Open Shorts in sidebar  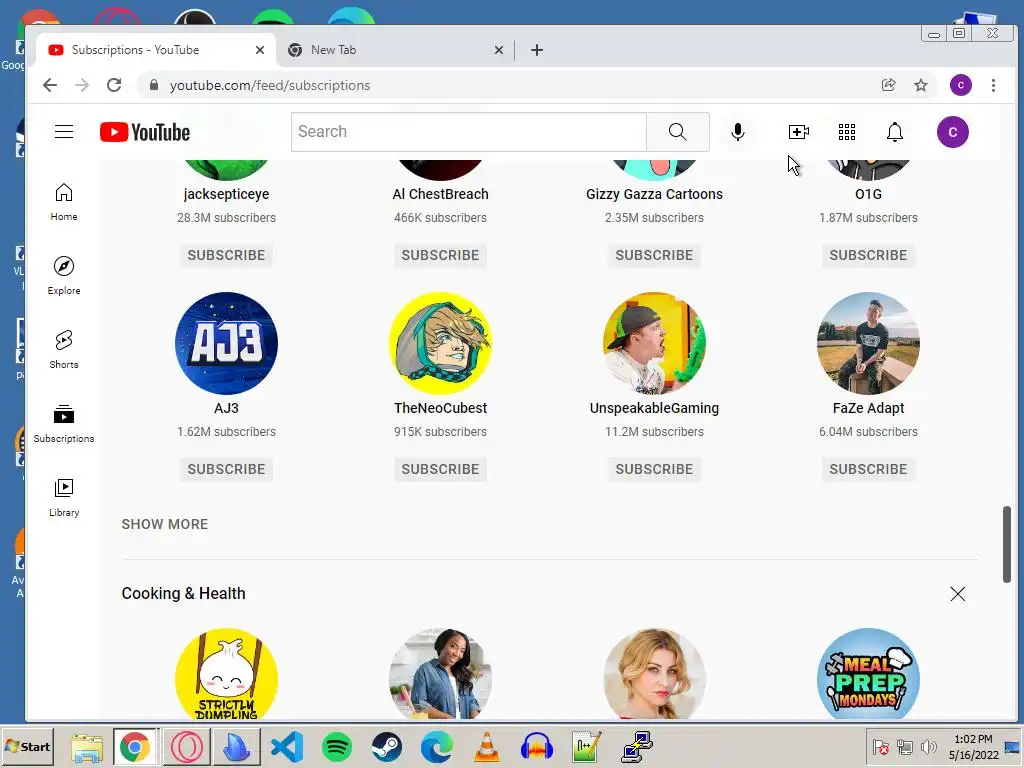coord(64,349)
